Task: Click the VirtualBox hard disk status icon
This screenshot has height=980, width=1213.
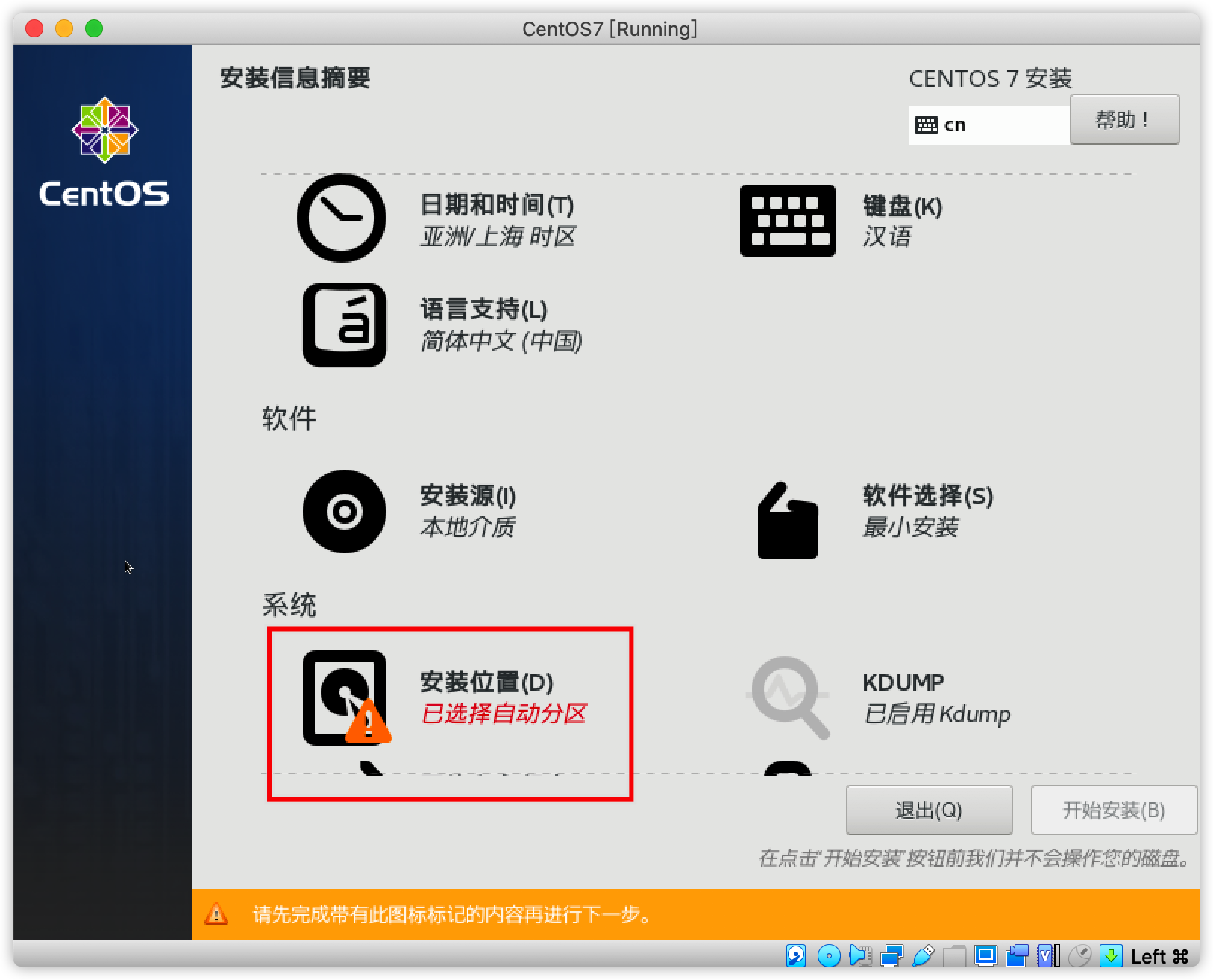Action: pos(796,955)
